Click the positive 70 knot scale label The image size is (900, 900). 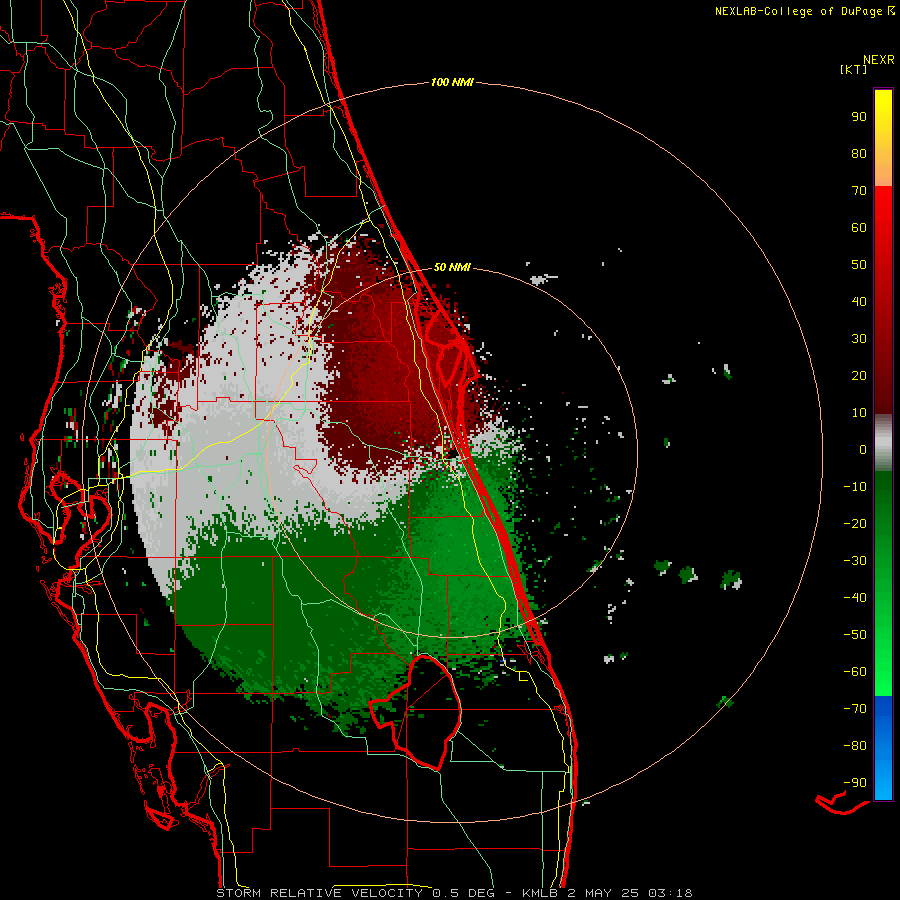(x=859, y=191)
